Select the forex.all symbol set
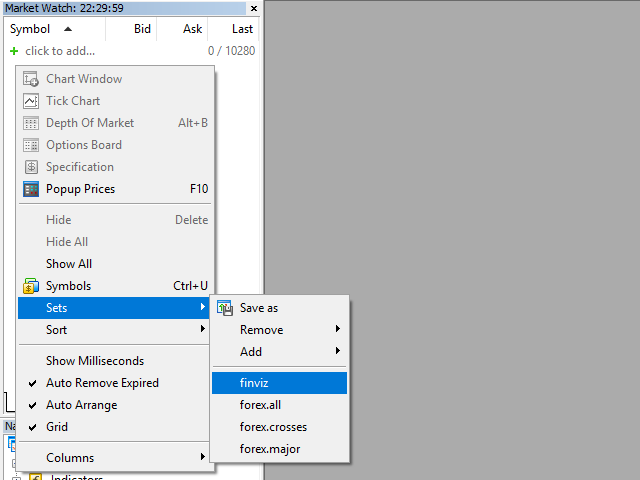 tap(279, 405)
